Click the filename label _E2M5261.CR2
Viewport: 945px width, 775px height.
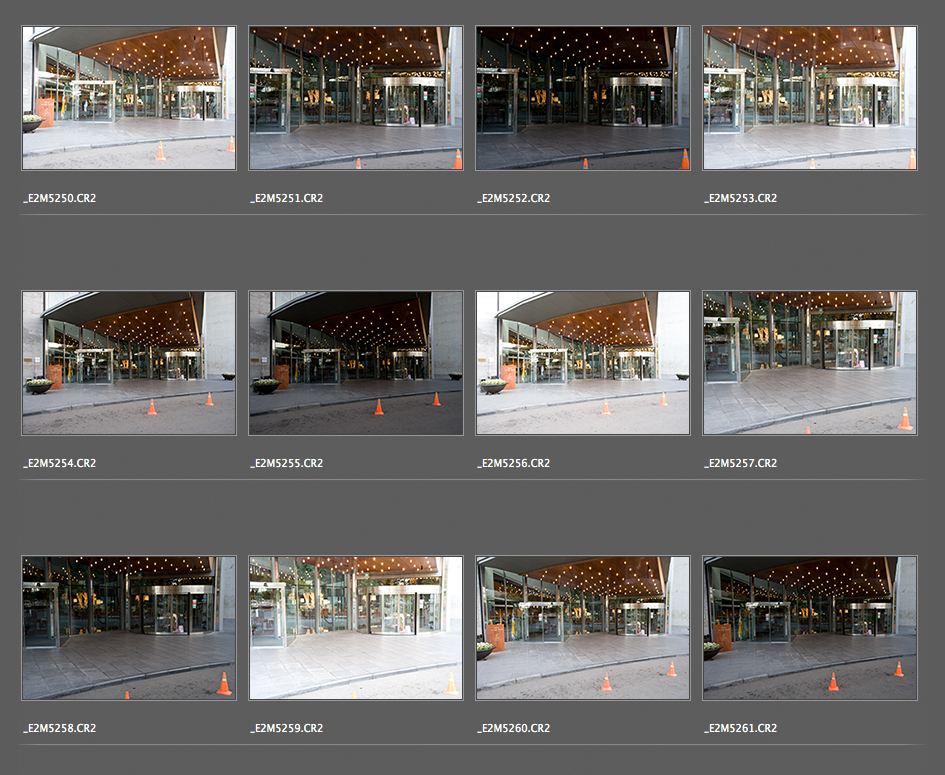(x=740, y=728)
